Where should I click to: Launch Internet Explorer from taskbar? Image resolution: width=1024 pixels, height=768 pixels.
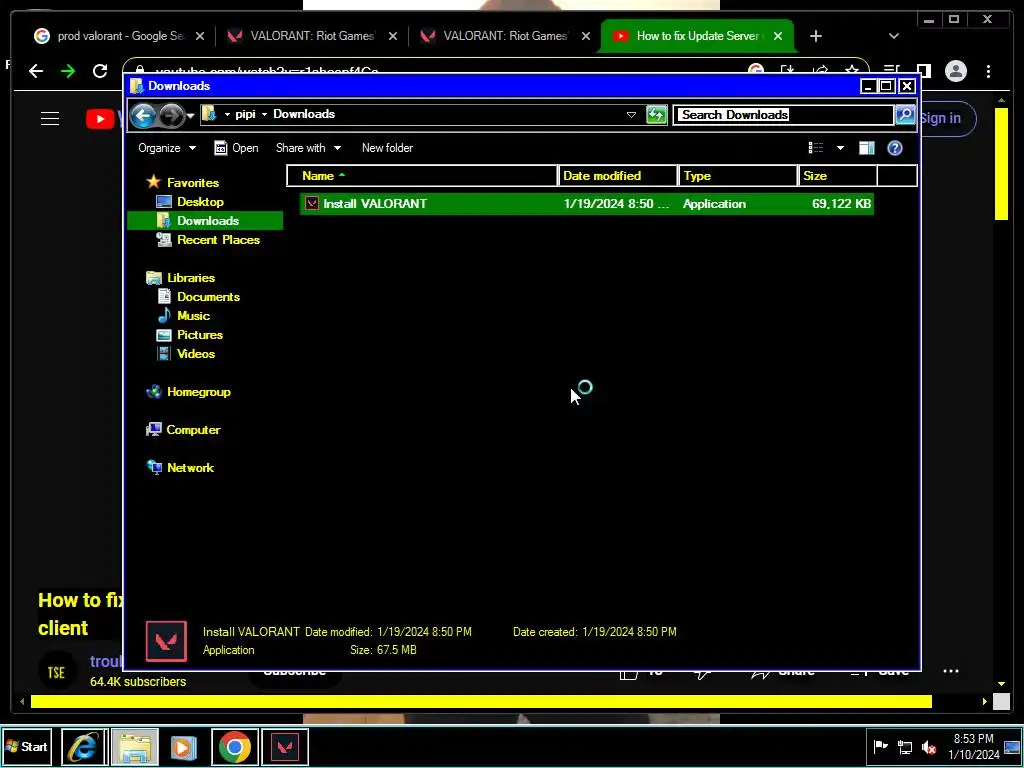pos(84,746)
